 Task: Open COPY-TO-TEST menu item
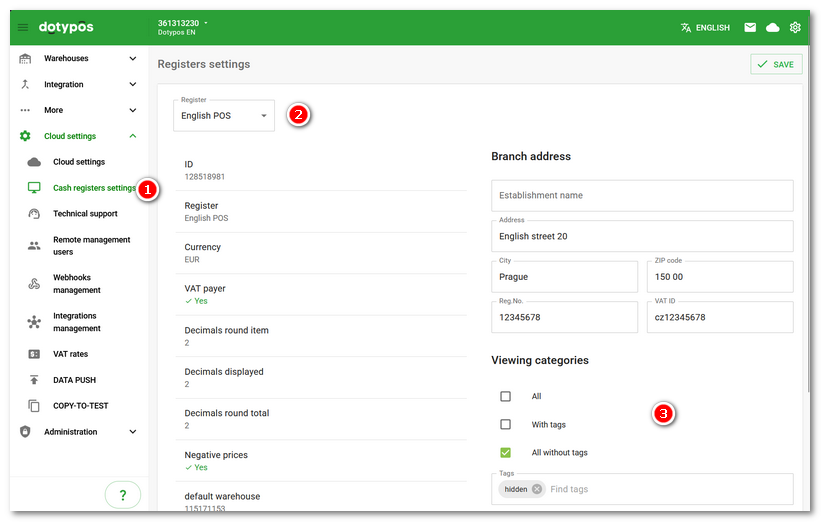[x=79, y=406]
